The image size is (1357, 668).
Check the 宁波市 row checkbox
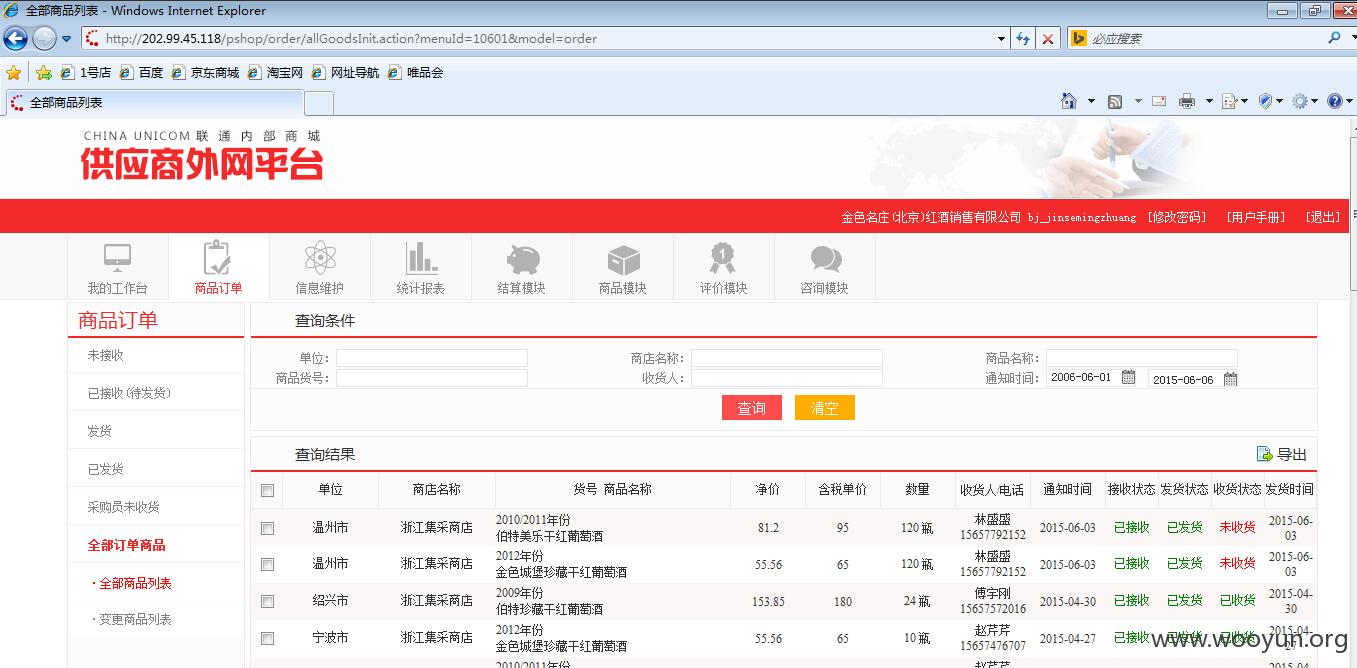[267, 638]
